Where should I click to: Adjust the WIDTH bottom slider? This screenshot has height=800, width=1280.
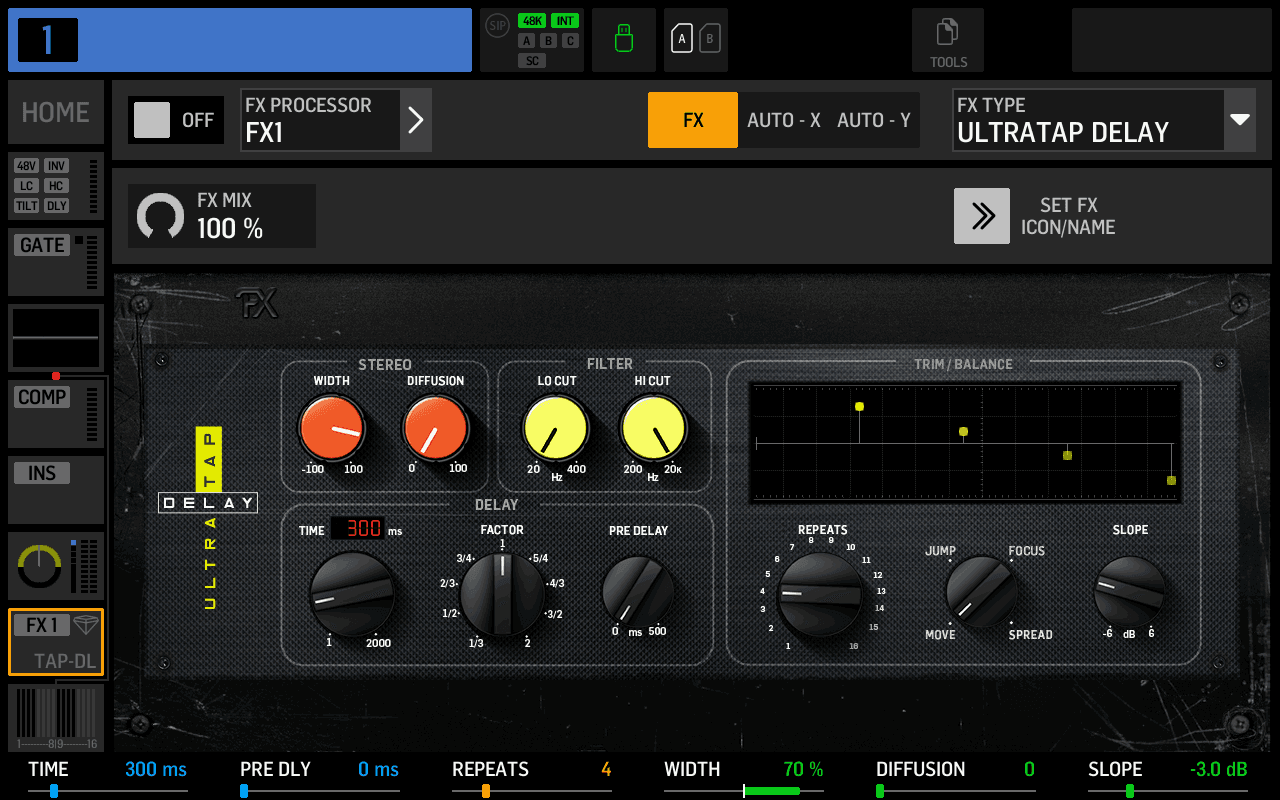(x=744, y=791)
